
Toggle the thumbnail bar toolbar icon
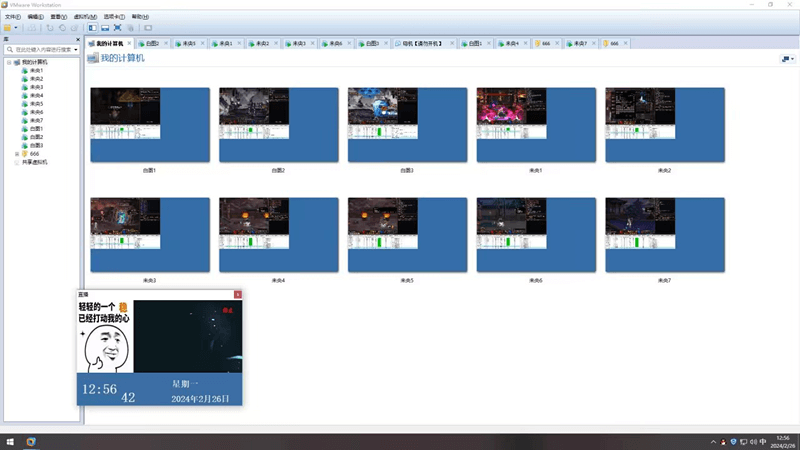(105, 28)
